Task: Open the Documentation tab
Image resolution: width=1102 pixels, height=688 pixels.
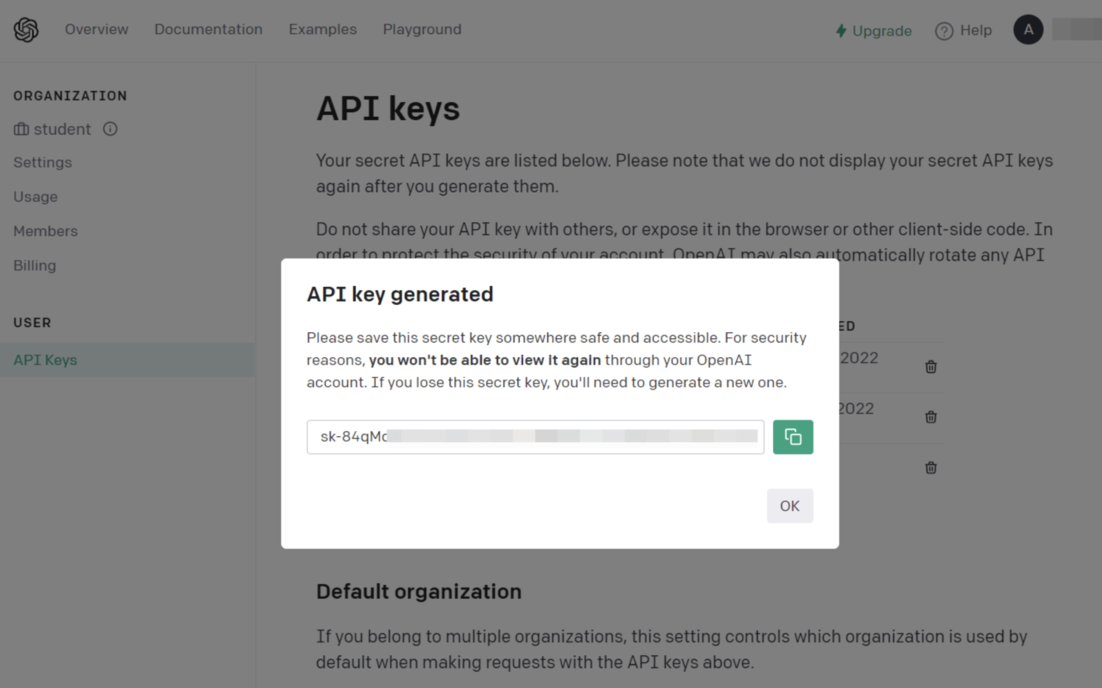Action: pyautogui.click(x=208, y=30)
